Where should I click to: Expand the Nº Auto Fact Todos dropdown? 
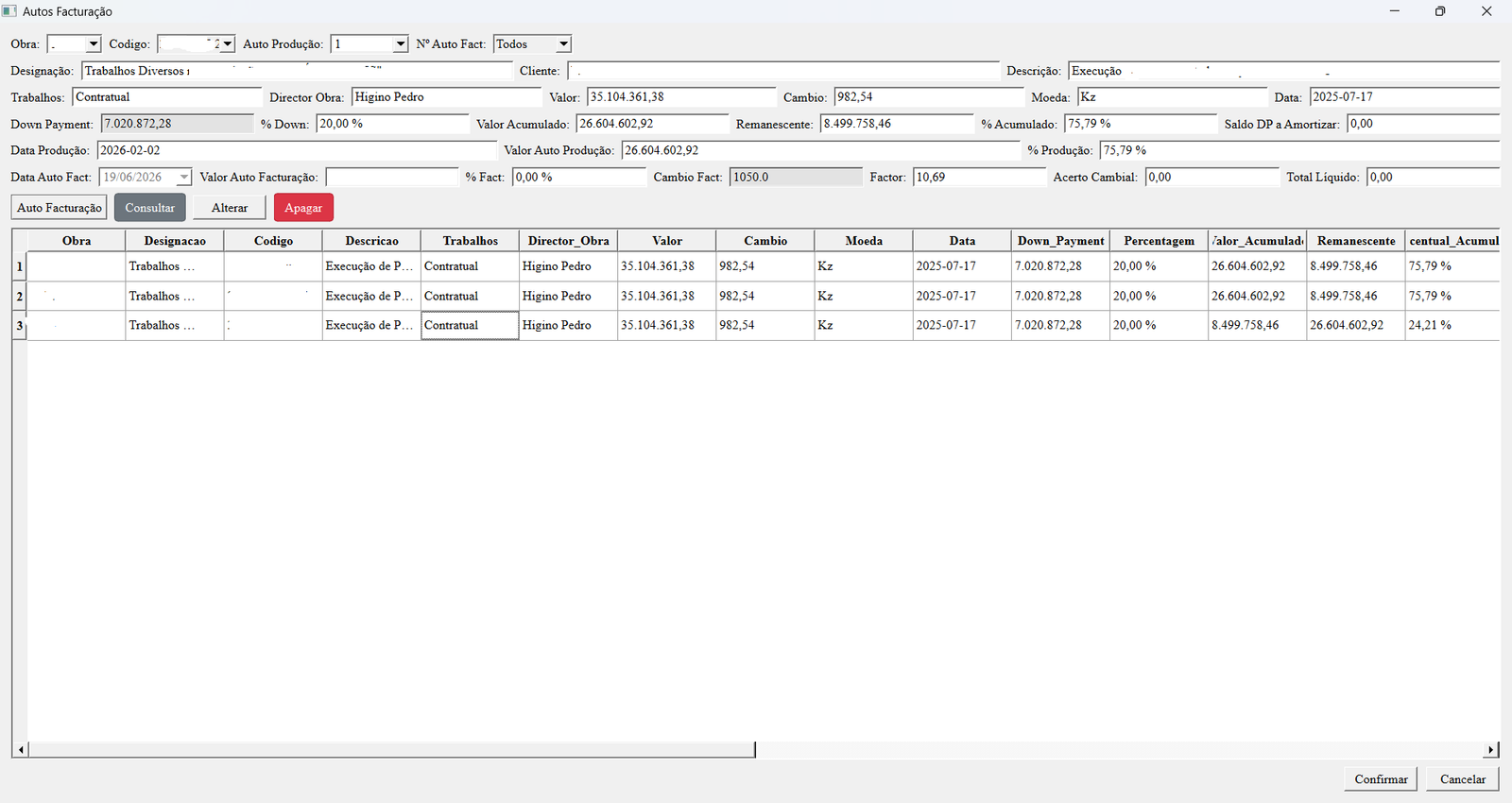point(563,44)
